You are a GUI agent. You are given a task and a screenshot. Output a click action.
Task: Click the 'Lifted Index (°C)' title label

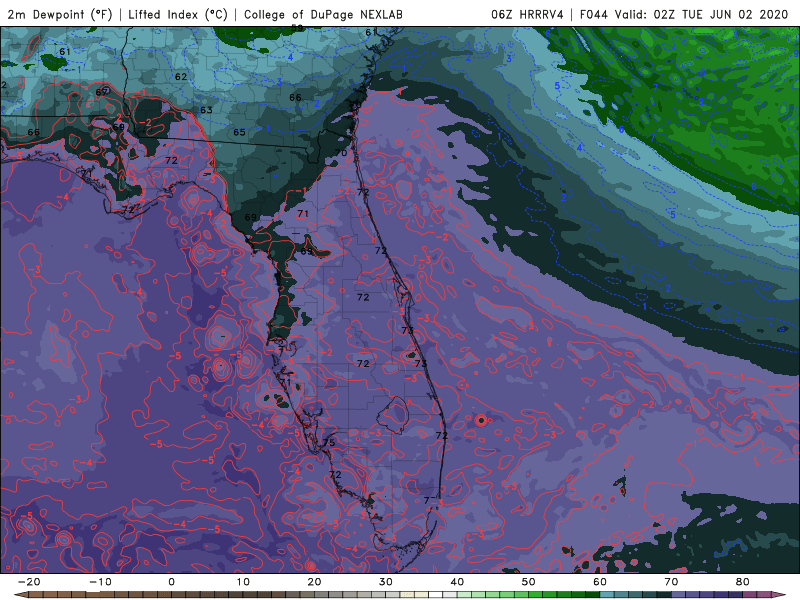click(178, 14)
